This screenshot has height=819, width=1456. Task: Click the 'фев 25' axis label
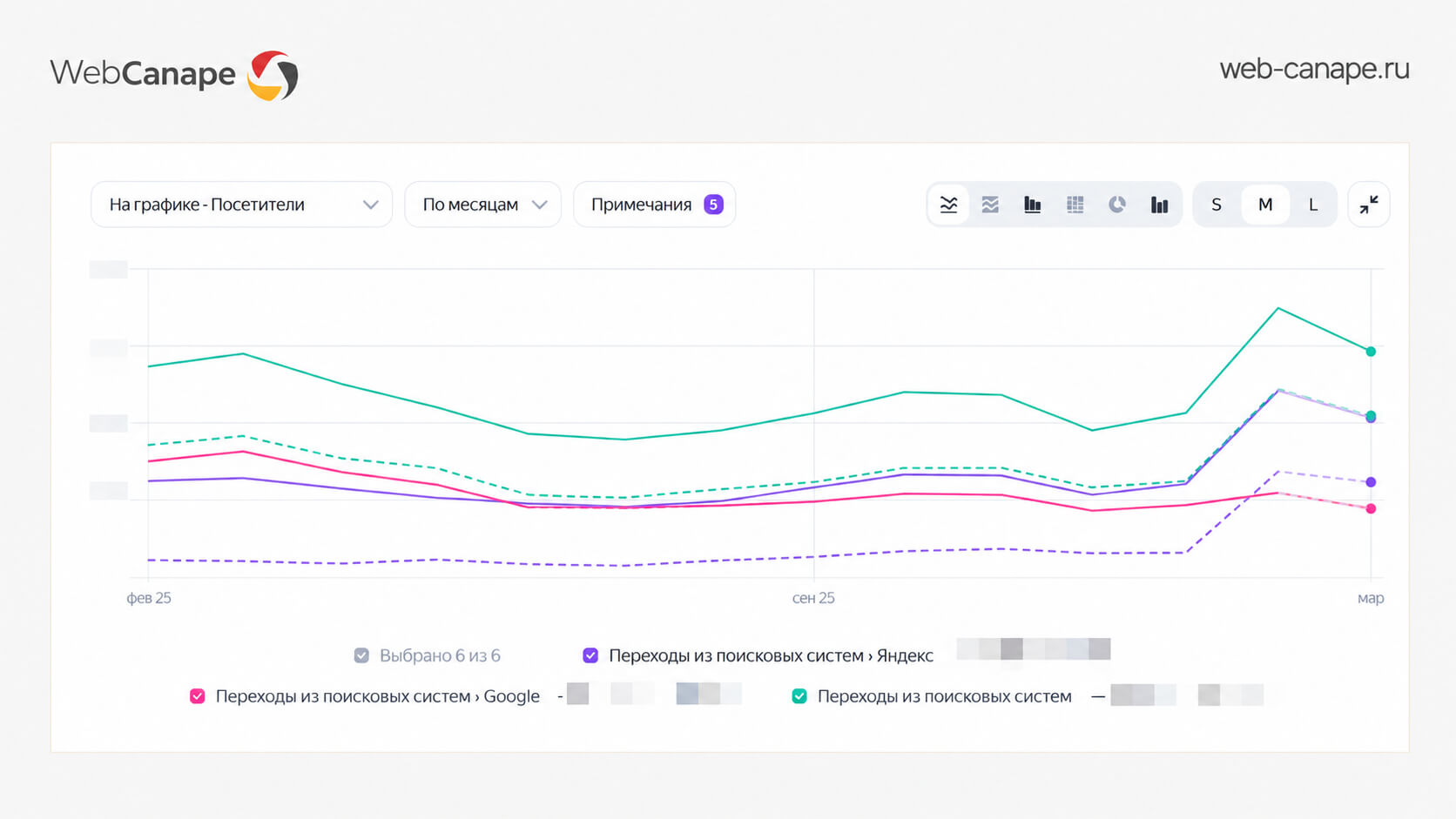149,598
